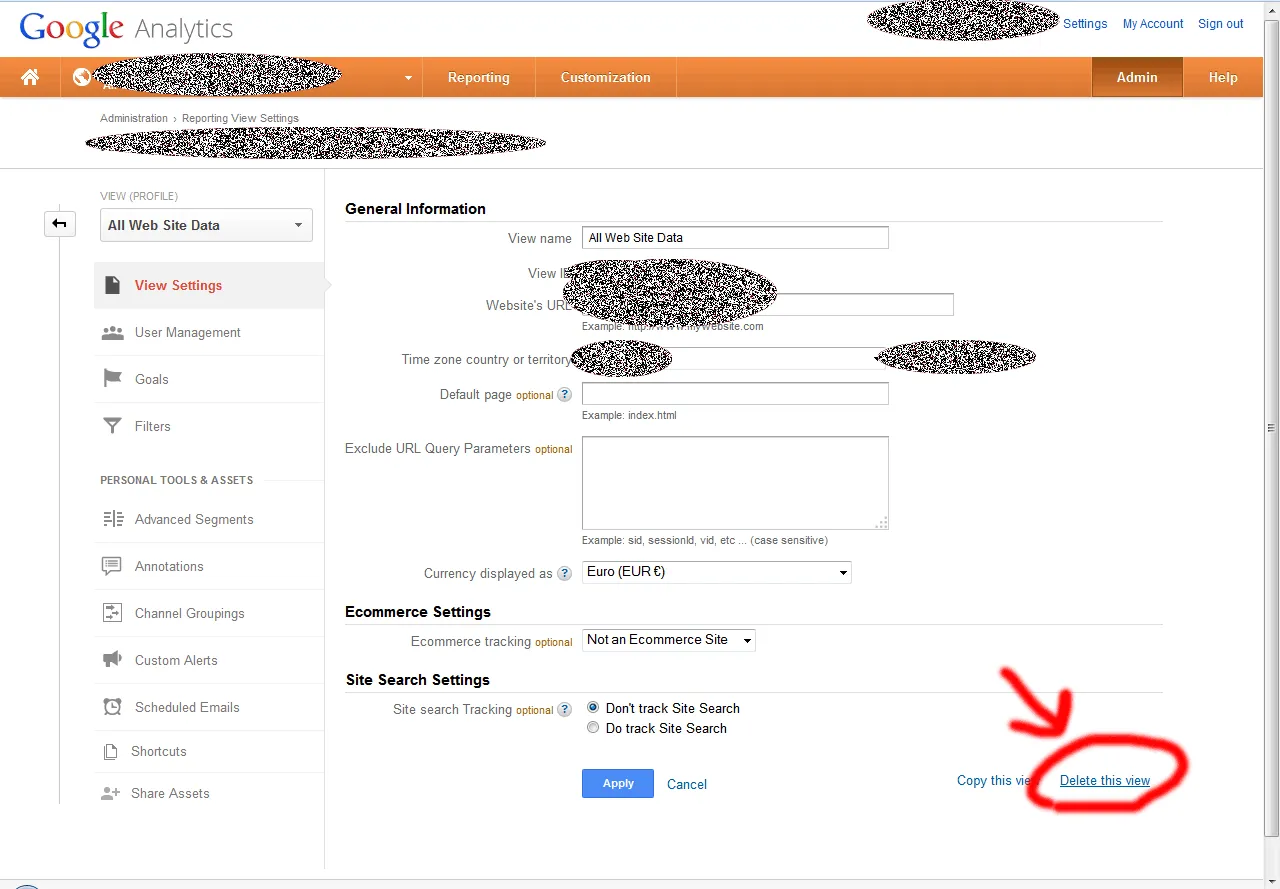Open the Help tab
Image resolution: width=1280 pixels, height=889 pixels.
[x=1223, y=77]
